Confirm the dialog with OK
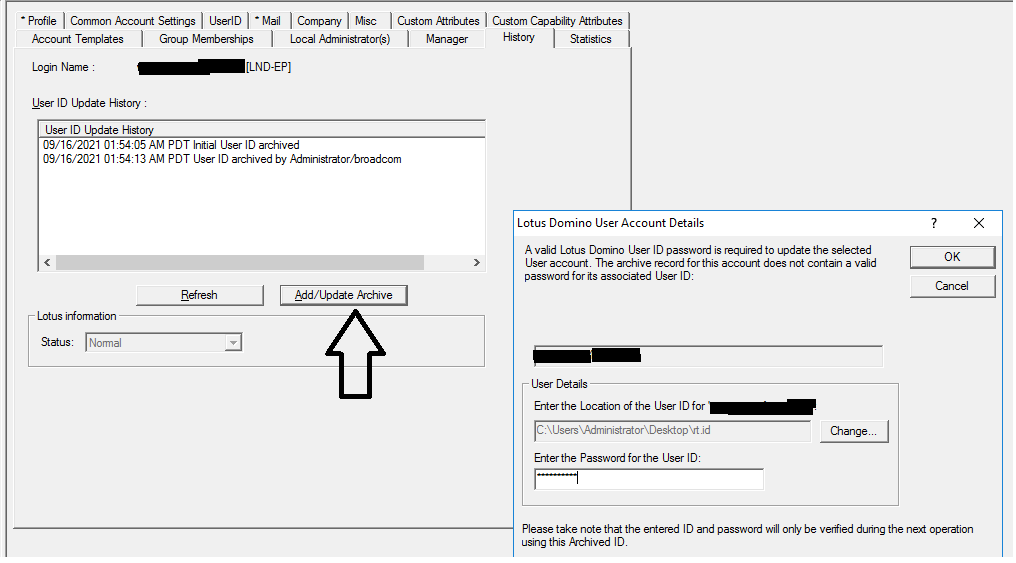The height and width of the screenshot is (563, 1016). (x=952, y=257)
